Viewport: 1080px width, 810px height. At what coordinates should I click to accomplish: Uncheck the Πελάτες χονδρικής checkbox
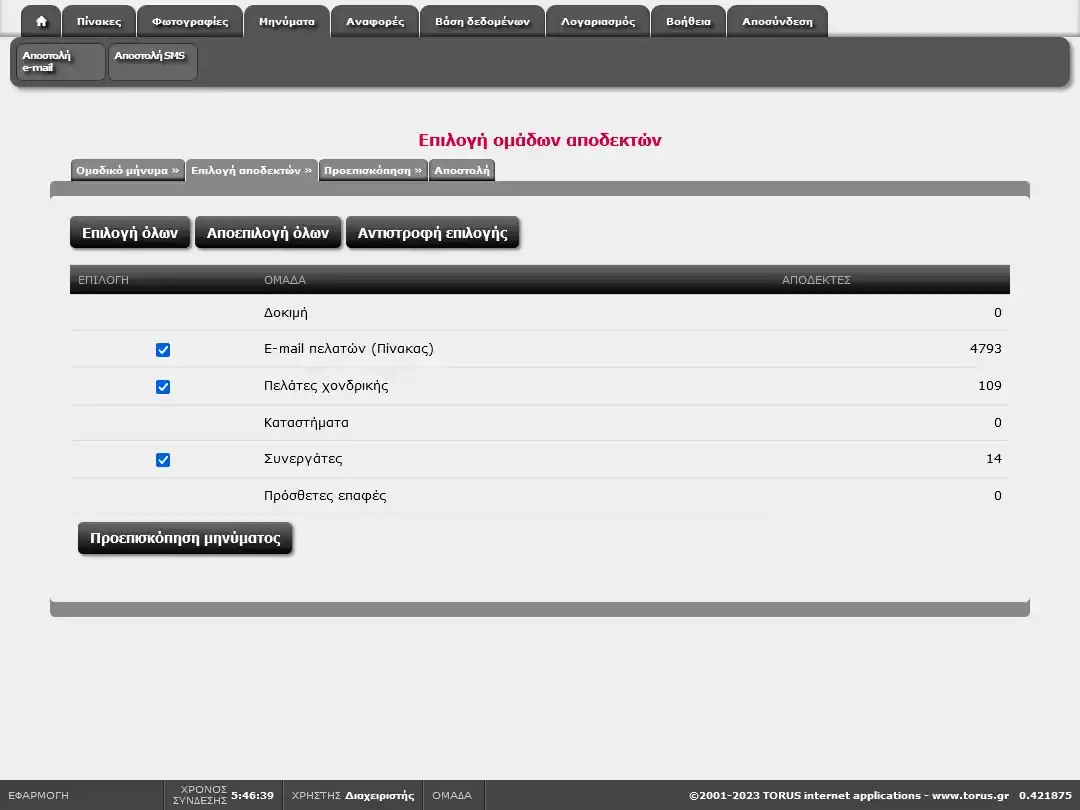pos(163,387)
